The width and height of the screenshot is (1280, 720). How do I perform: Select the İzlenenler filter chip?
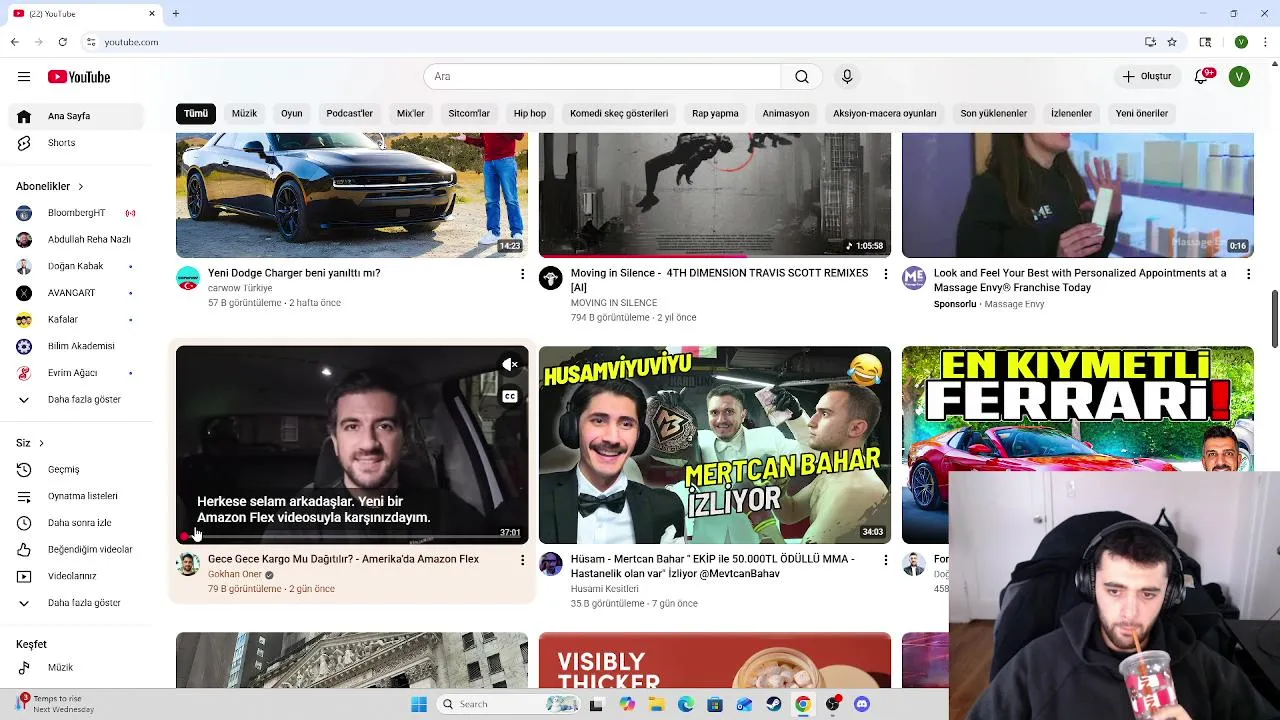coord(1071,113)
